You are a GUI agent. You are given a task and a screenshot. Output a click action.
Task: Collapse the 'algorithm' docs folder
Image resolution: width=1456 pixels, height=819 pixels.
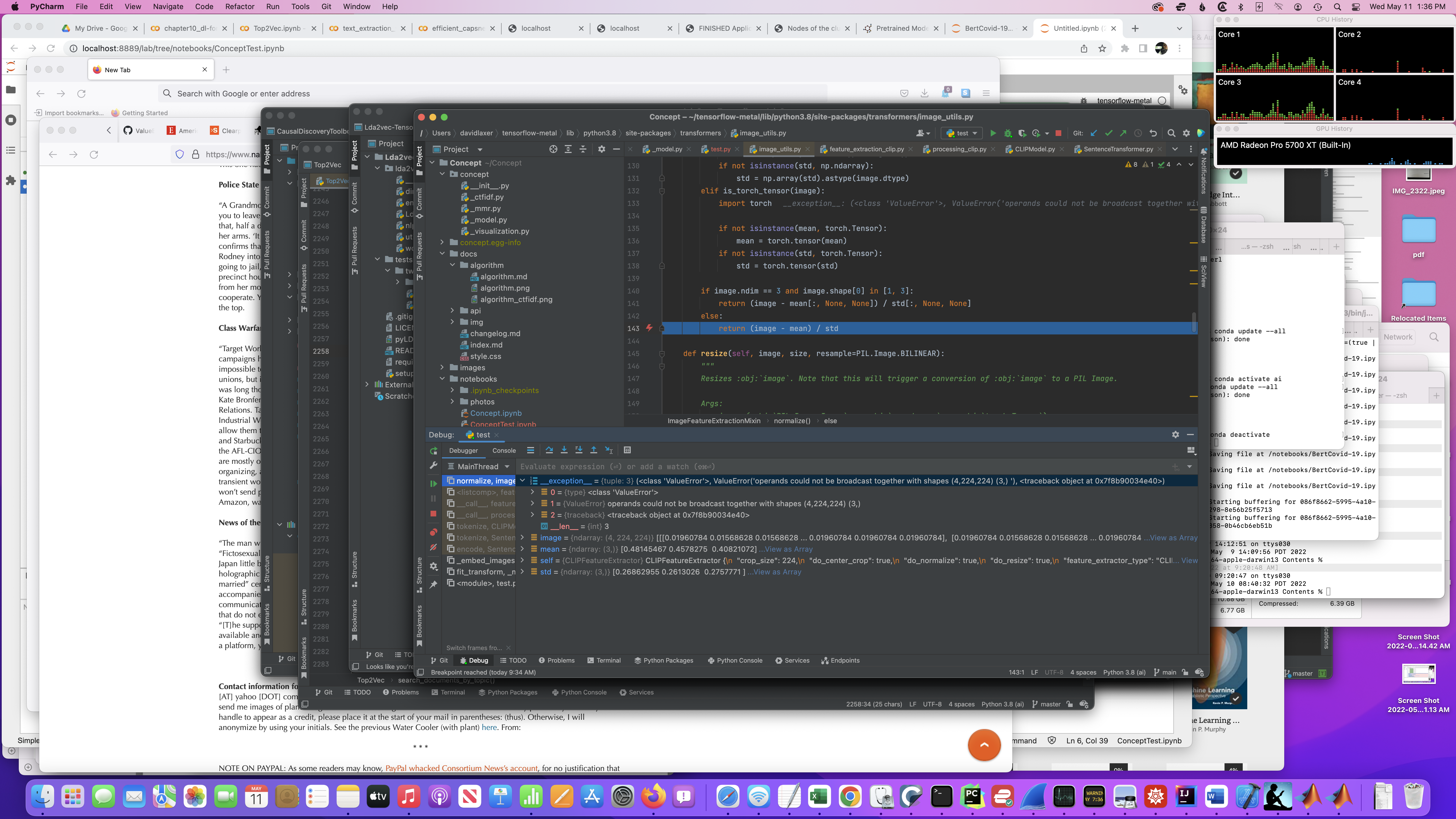(453, 265)
